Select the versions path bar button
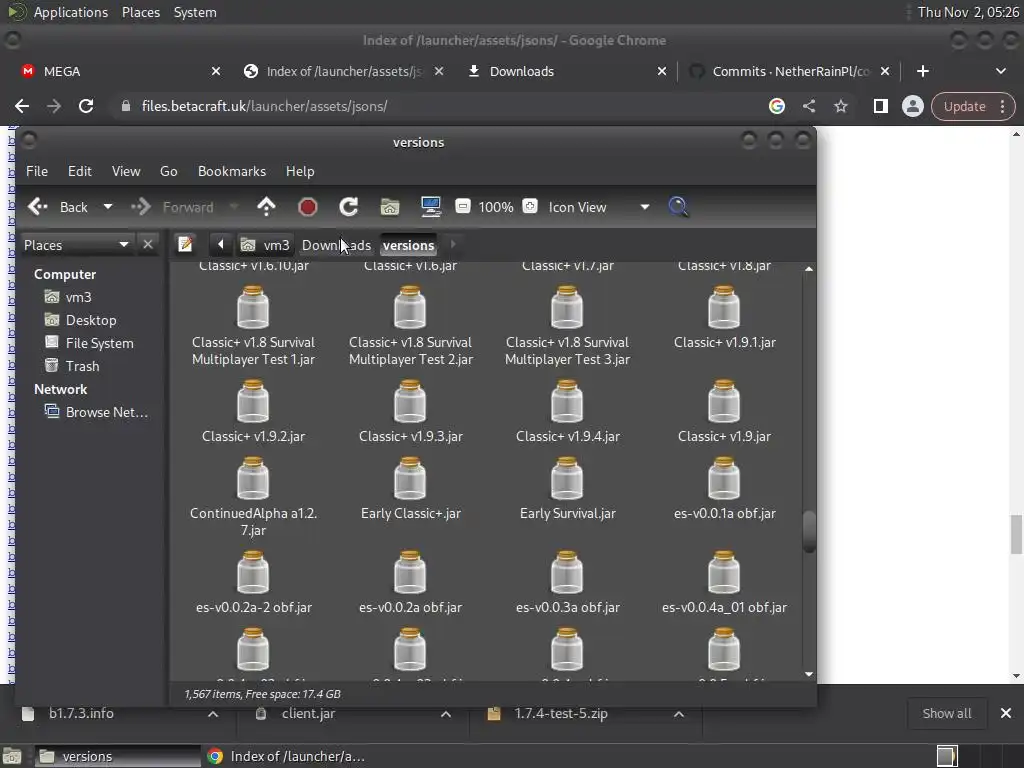1024x768 pixels. pyautogui.click(x=408, y=245)
